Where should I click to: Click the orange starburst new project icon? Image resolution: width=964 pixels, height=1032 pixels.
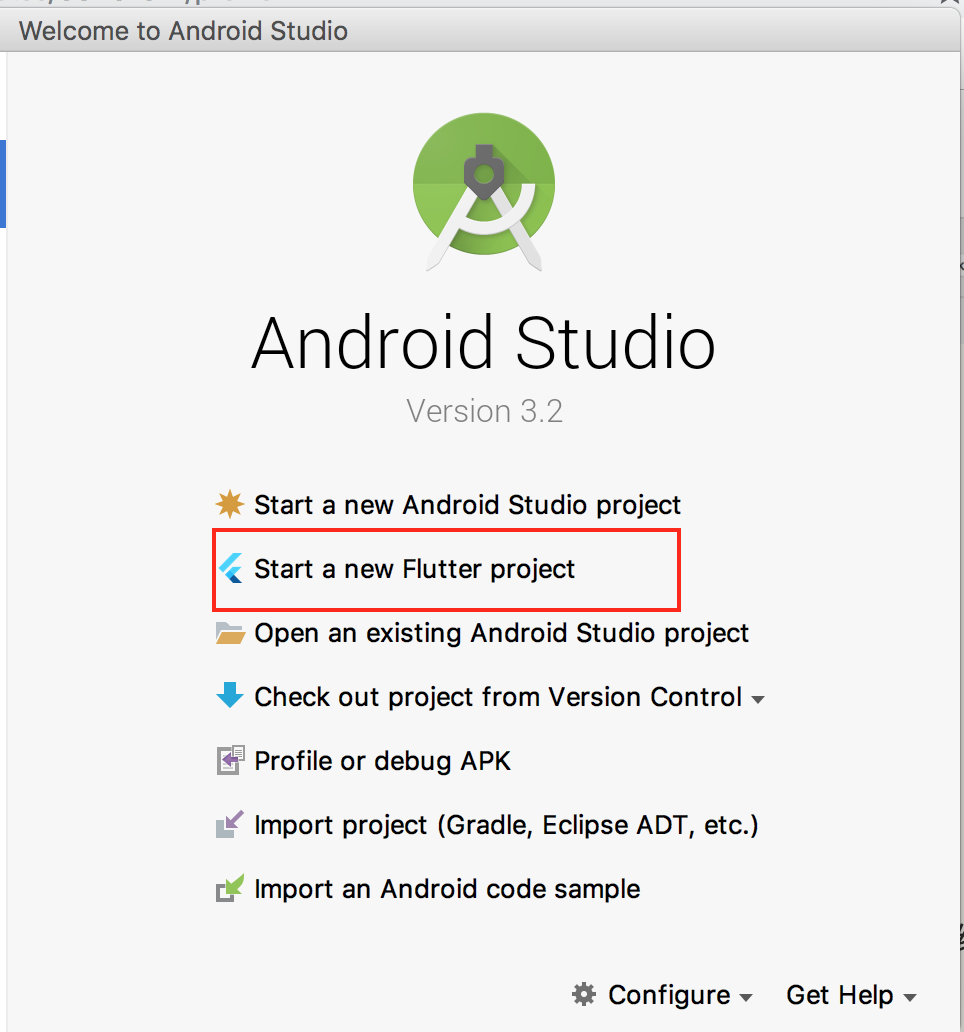click(230, 505)
